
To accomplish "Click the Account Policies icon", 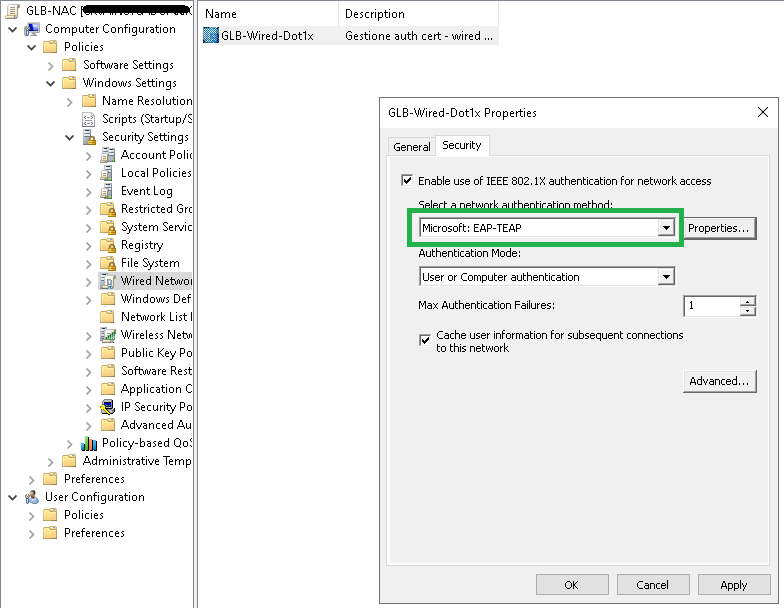I will pos(108,155).
